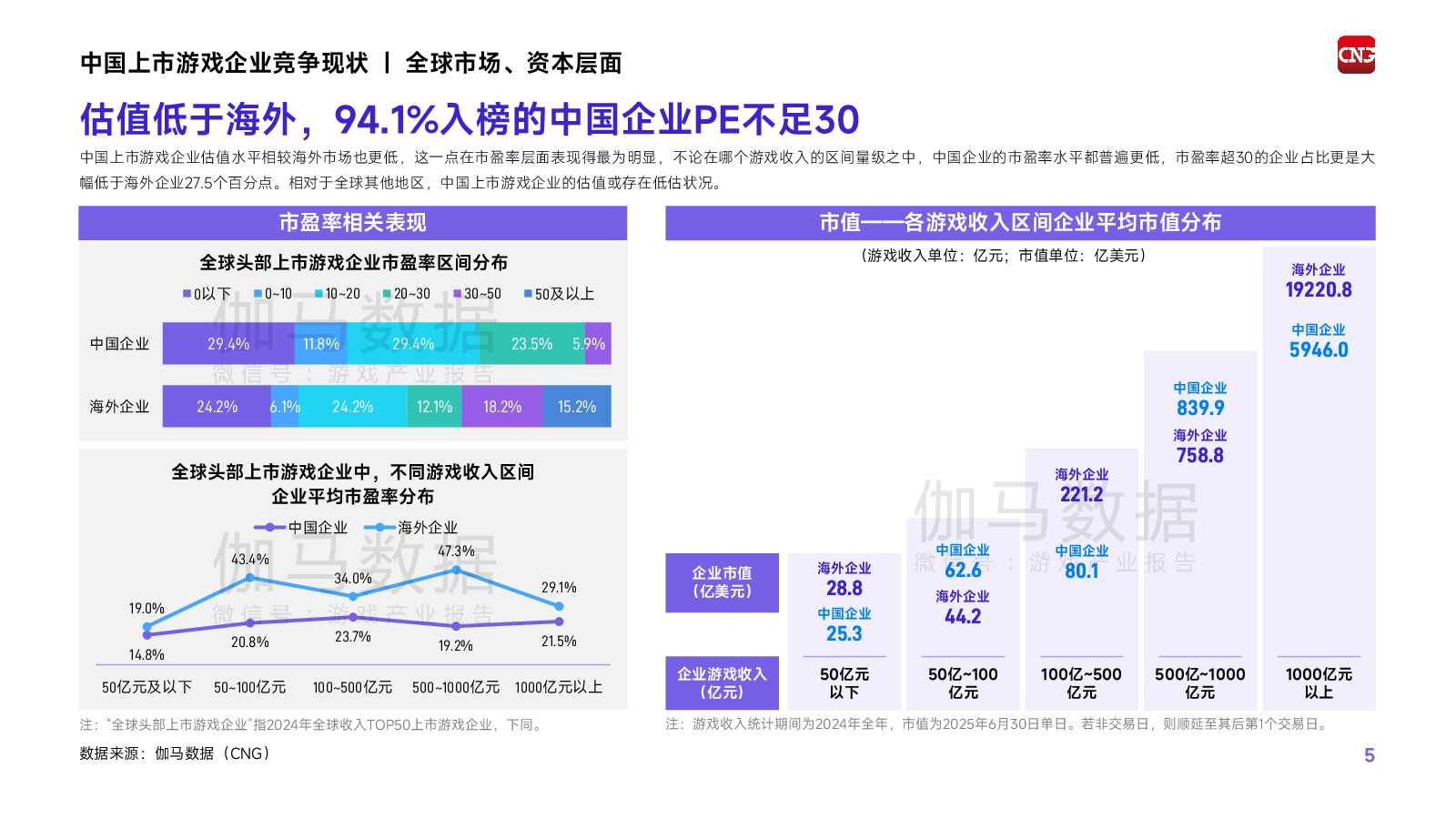Click the value 80.1
Image resolution: width=1456 pixels, height=819 pixels.
tap(1082, 571)
